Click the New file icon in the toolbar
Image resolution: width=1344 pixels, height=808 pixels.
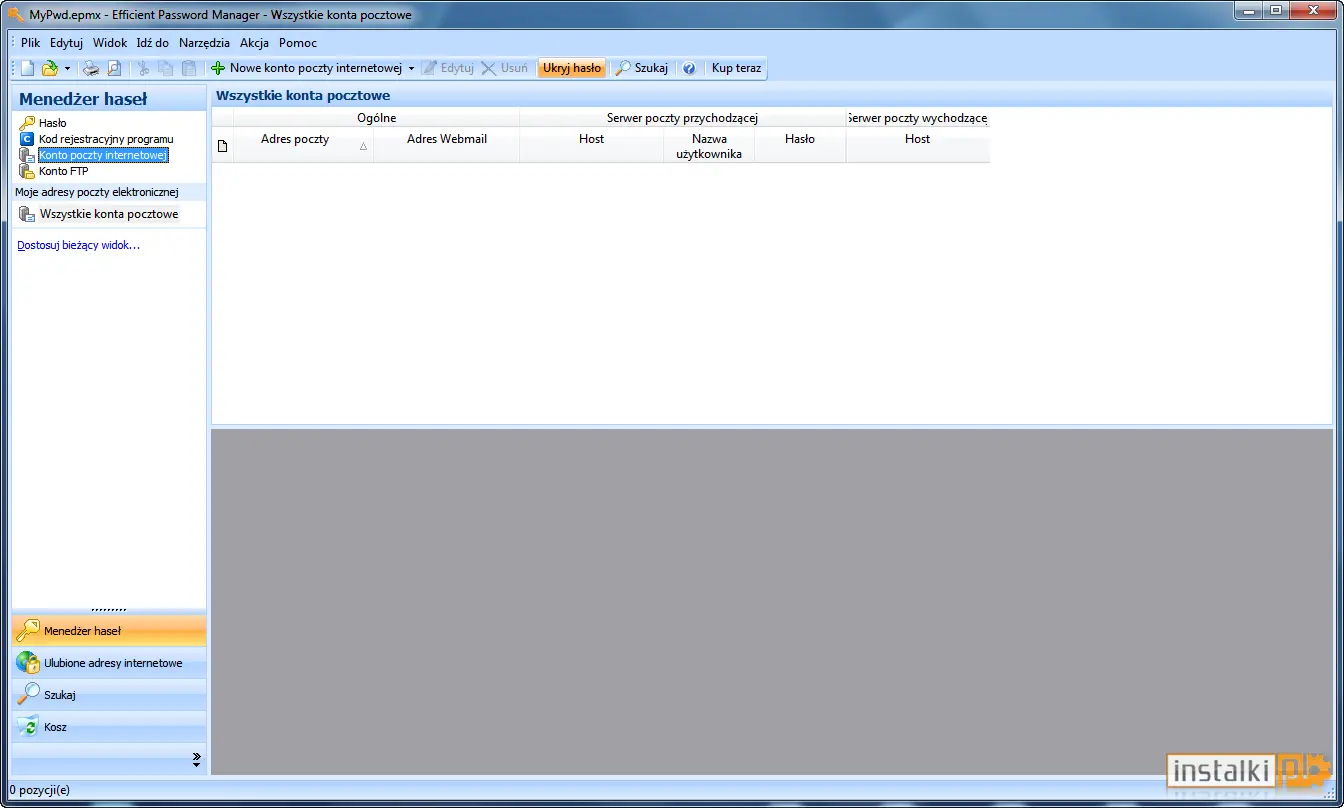(28, 68)
